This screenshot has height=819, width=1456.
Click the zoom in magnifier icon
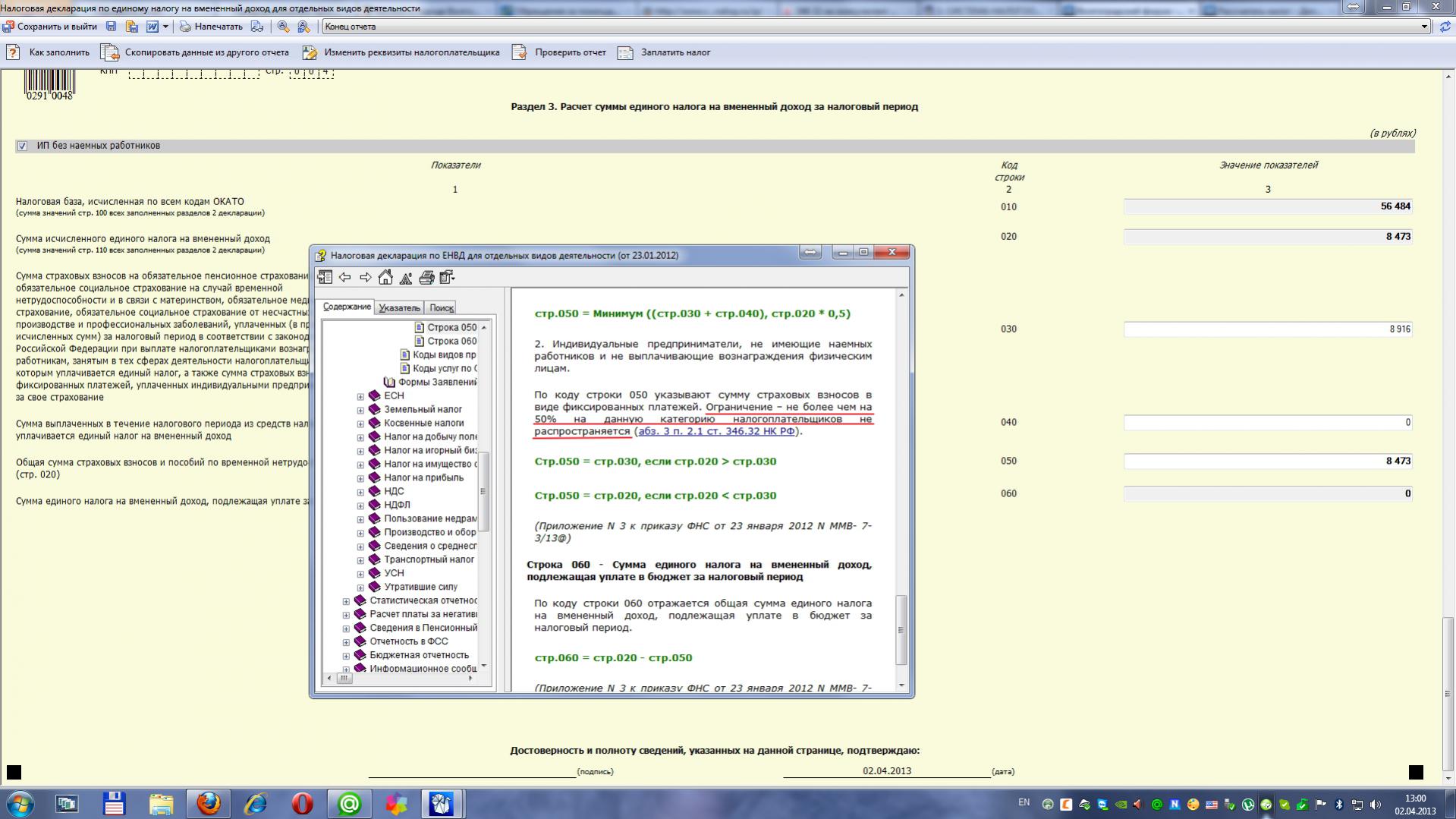coord(283,27)
